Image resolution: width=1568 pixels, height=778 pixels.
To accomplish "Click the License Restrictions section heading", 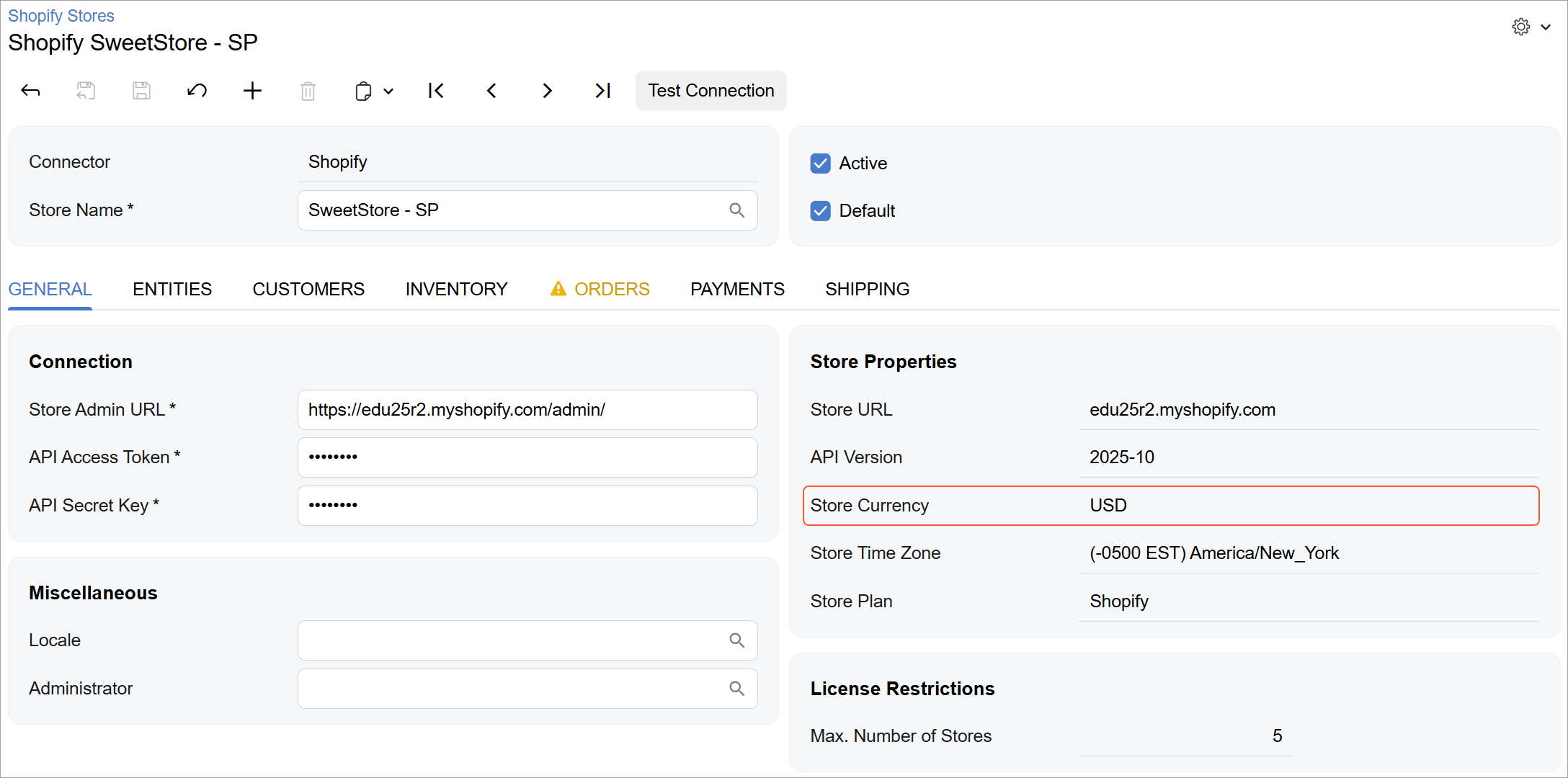I will coord(902,689).
